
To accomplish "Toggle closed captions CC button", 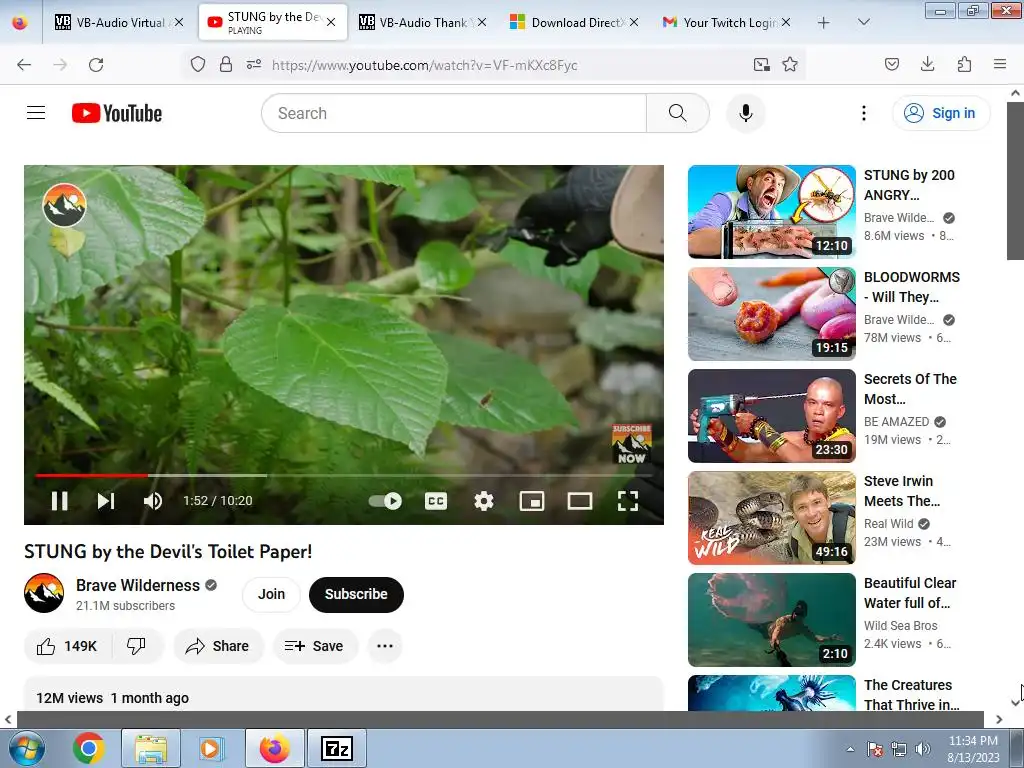I will pos(436,501).
